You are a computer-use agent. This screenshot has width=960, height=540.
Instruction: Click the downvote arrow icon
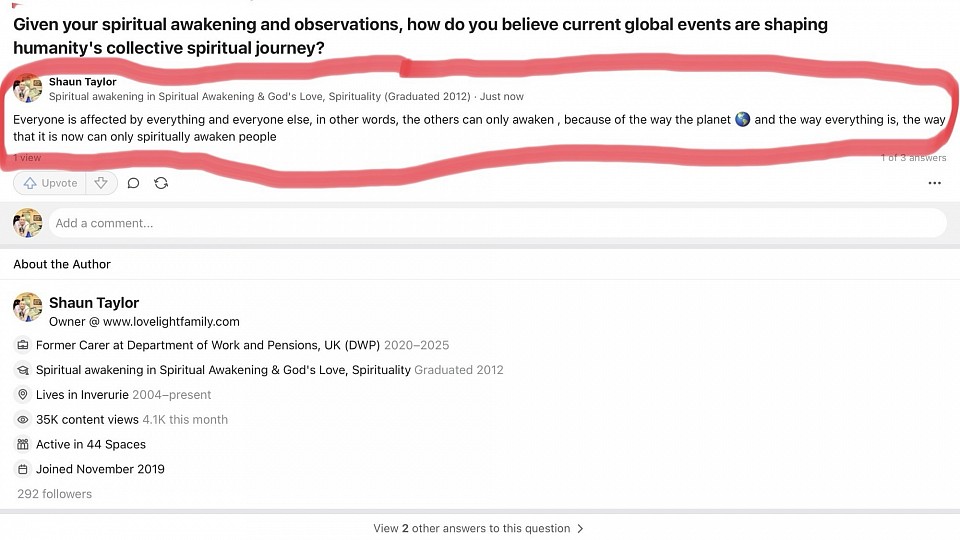pos(101,183)
